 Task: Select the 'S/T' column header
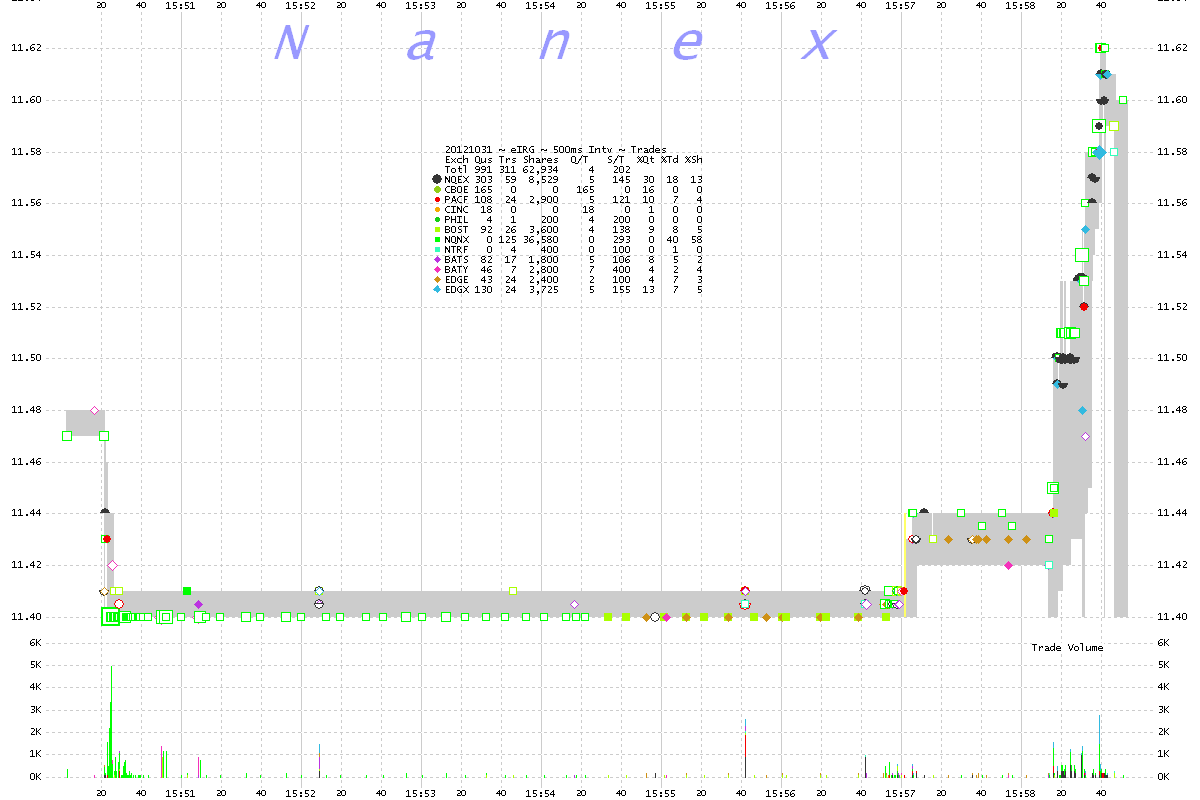616,159
